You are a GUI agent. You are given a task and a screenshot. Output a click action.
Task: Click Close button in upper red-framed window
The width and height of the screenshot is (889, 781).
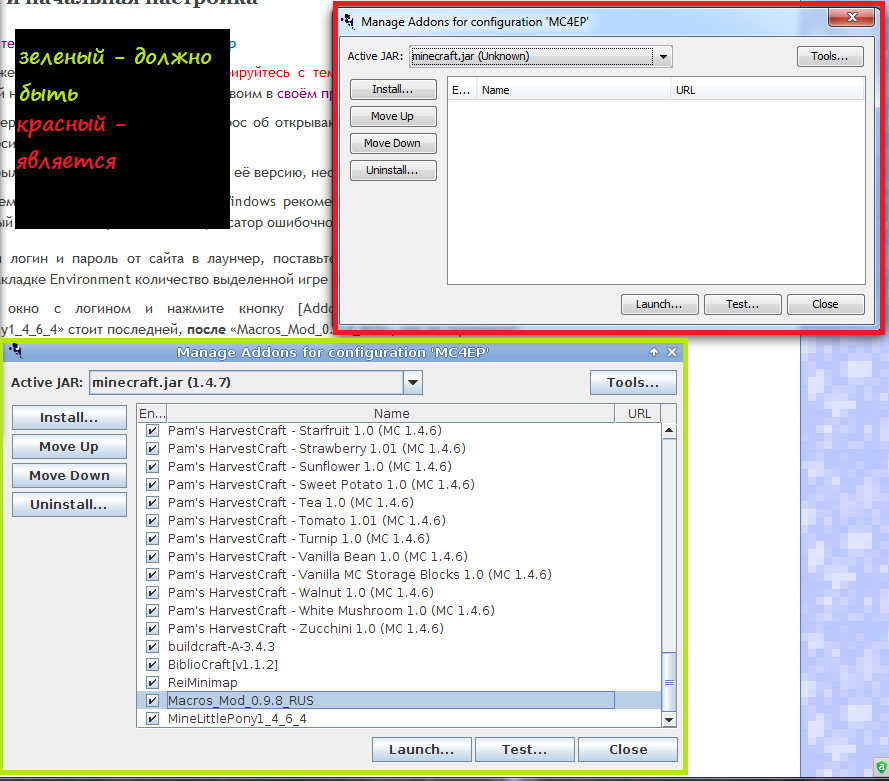pos(826,304)
